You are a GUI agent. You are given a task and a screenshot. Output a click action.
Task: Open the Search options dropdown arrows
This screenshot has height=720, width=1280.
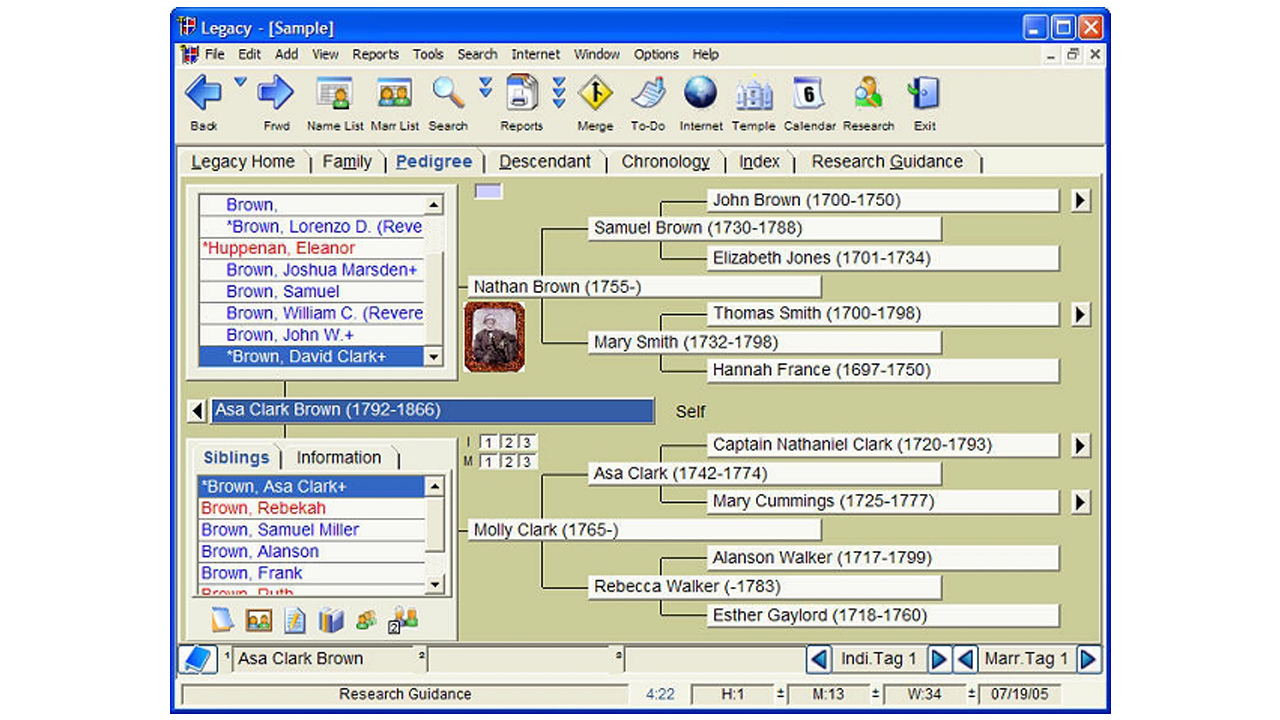pyautogui.click(x=485, y=88)
